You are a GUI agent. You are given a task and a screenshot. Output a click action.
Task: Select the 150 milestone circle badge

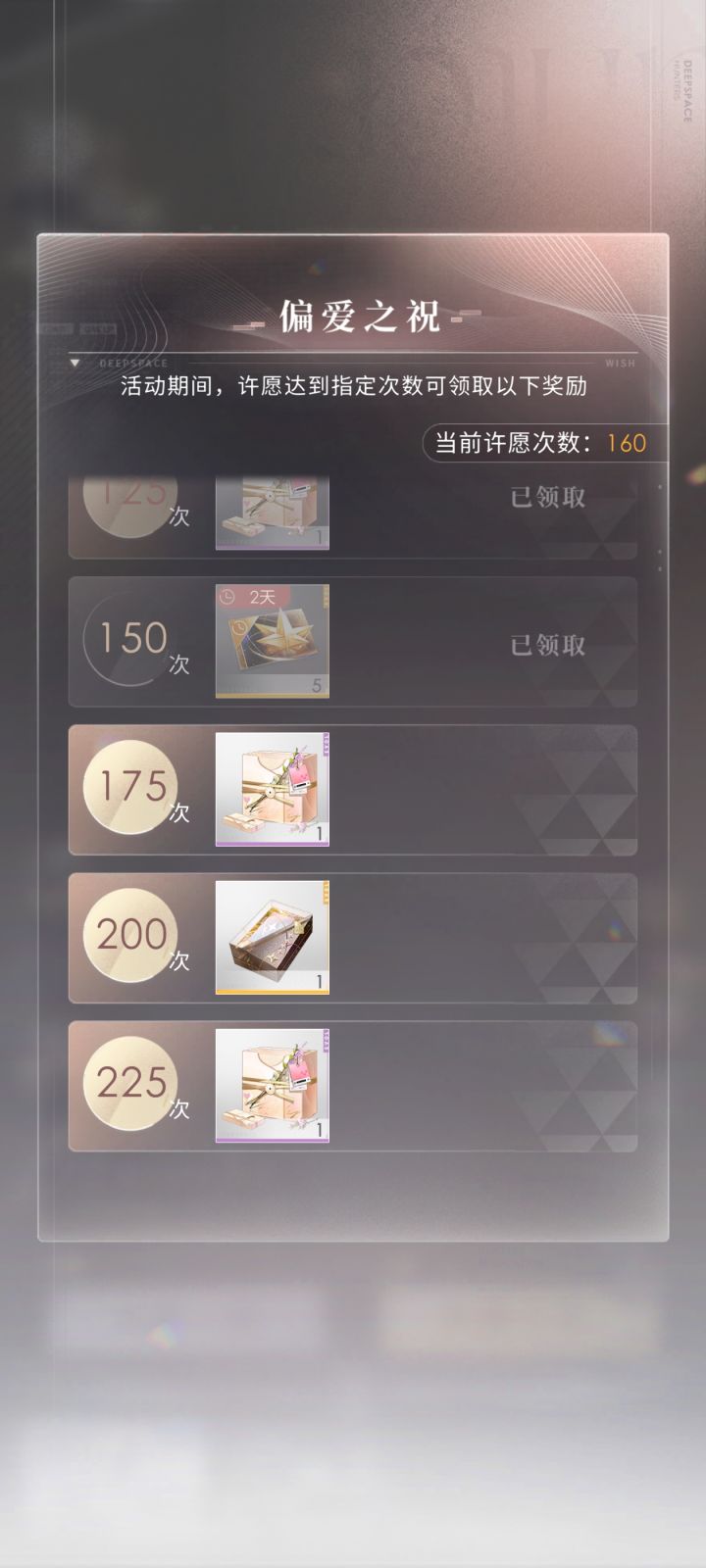(130, 639)
